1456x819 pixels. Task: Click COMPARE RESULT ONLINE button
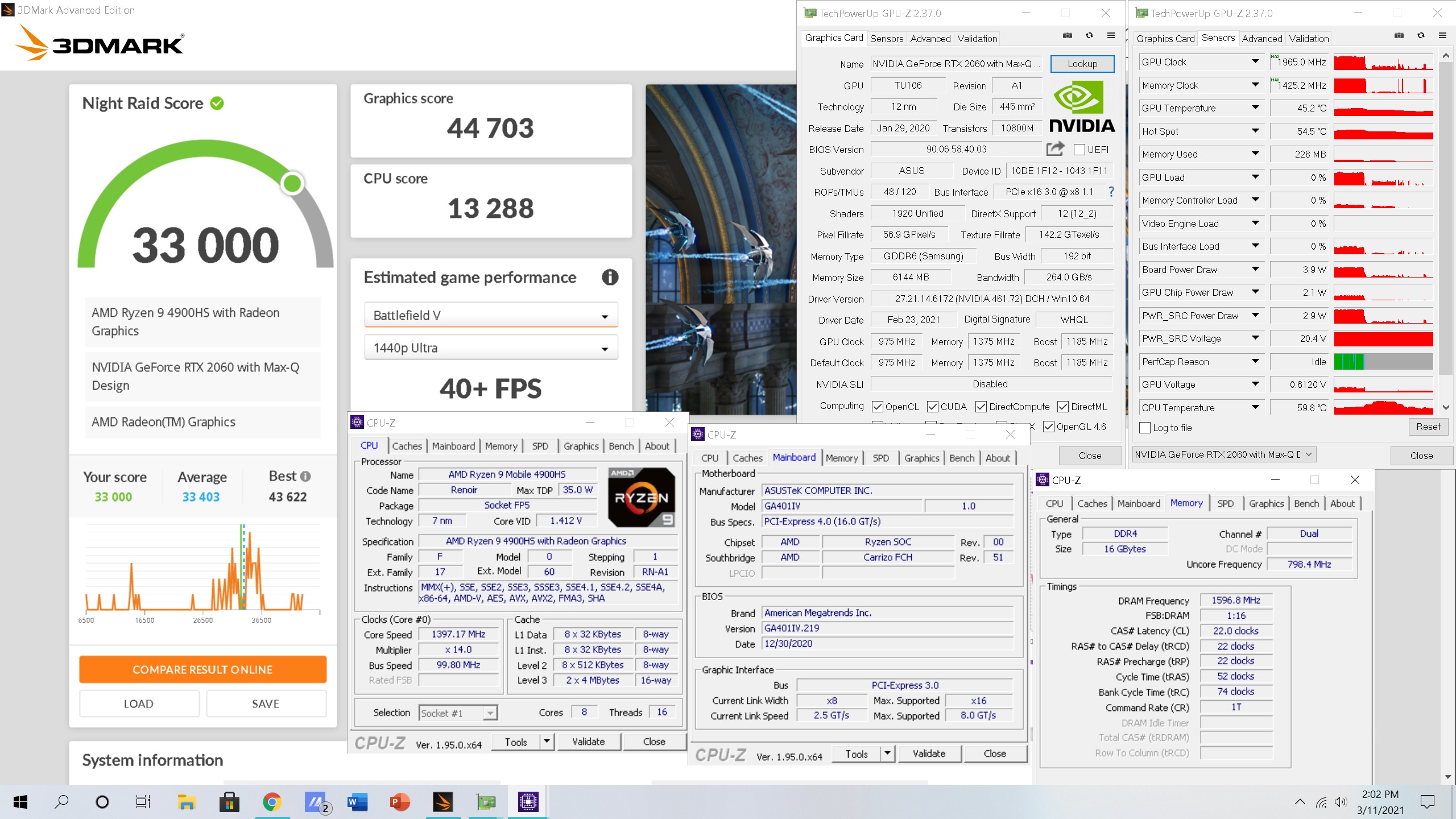click(x=202, y=669)
